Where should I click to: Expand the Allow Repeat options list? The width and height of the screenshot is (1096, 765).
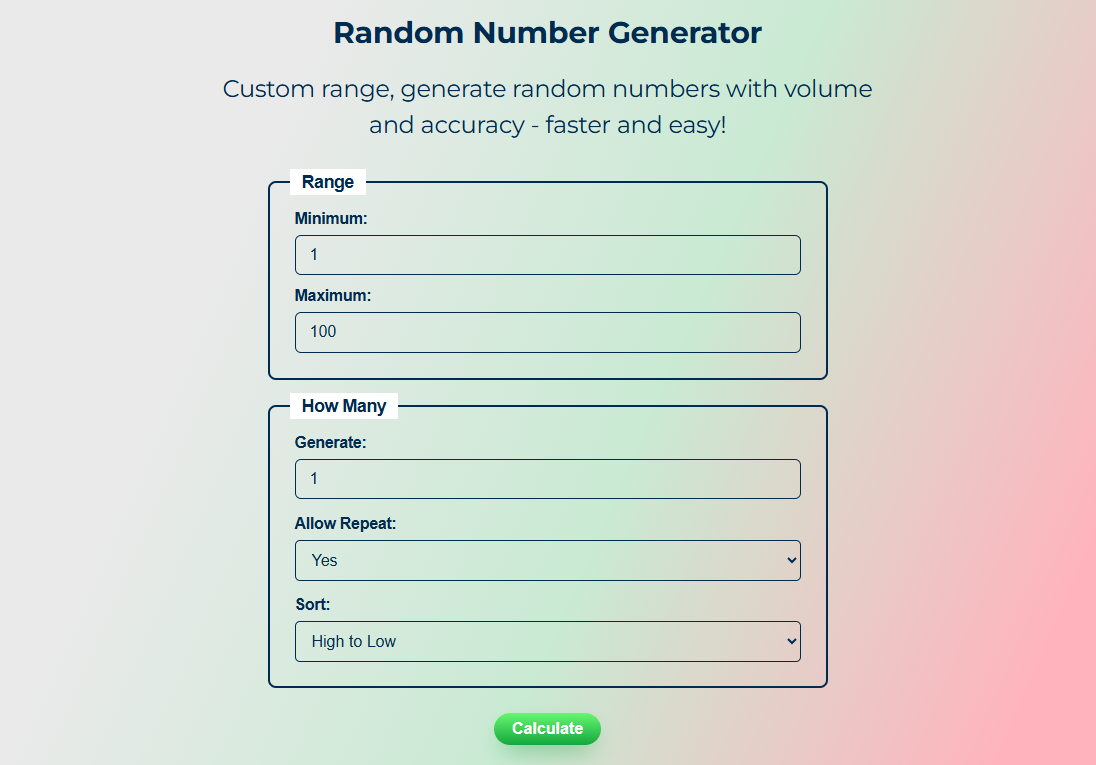[547, 560]
